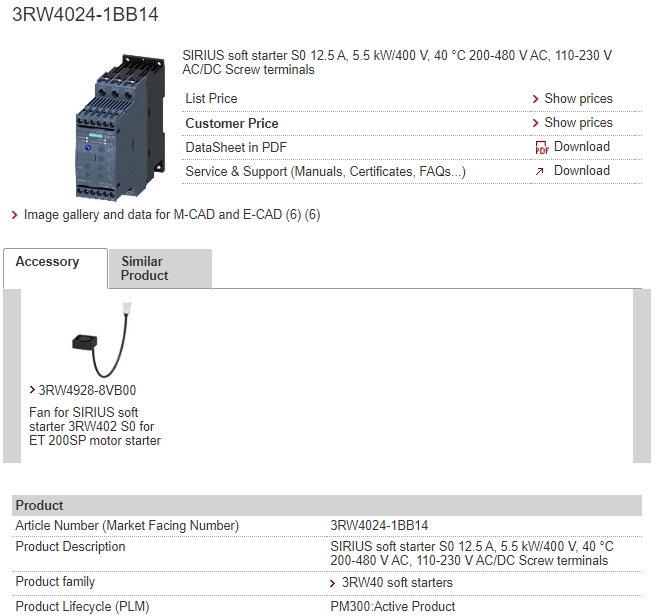
Task: Click the left gray carousel arrow bar
Action: pos(12,376)
